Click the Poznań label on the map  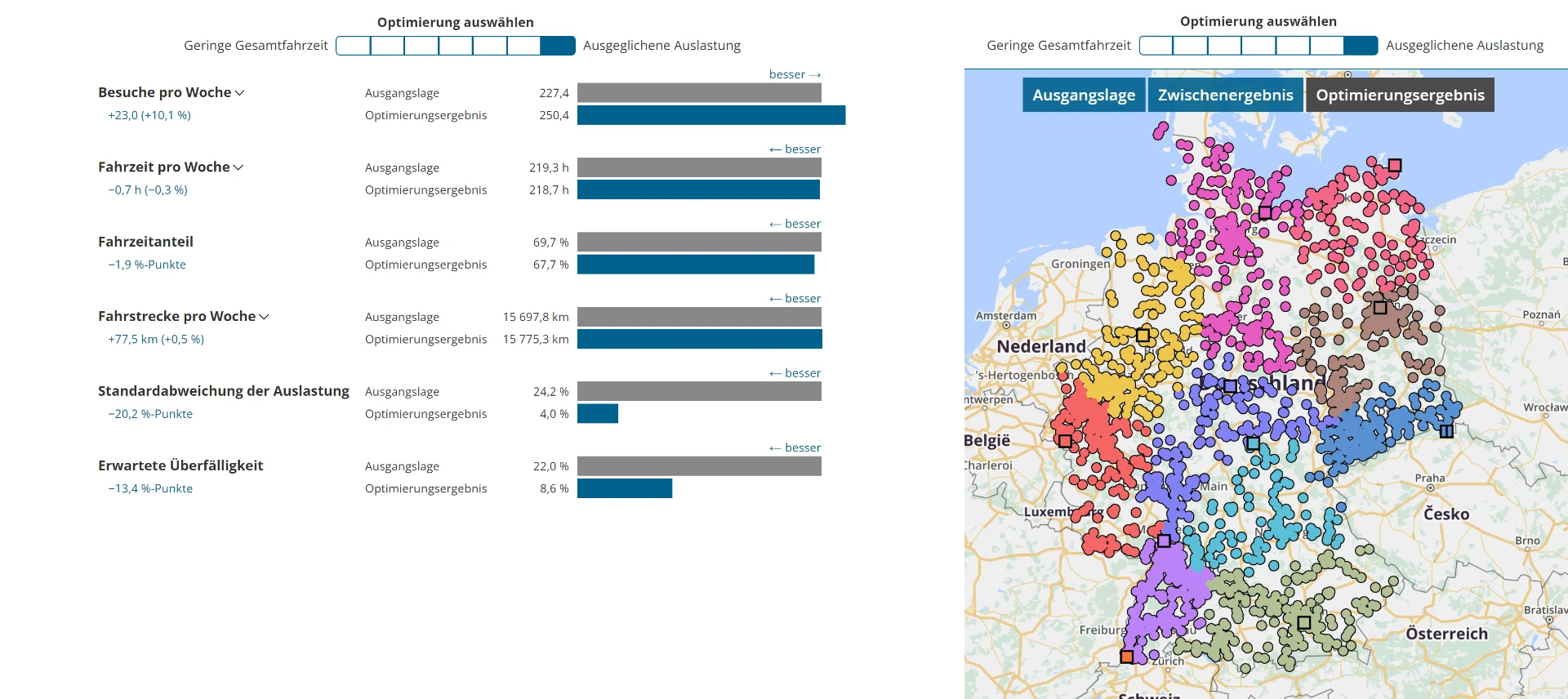coord(1541,314)
